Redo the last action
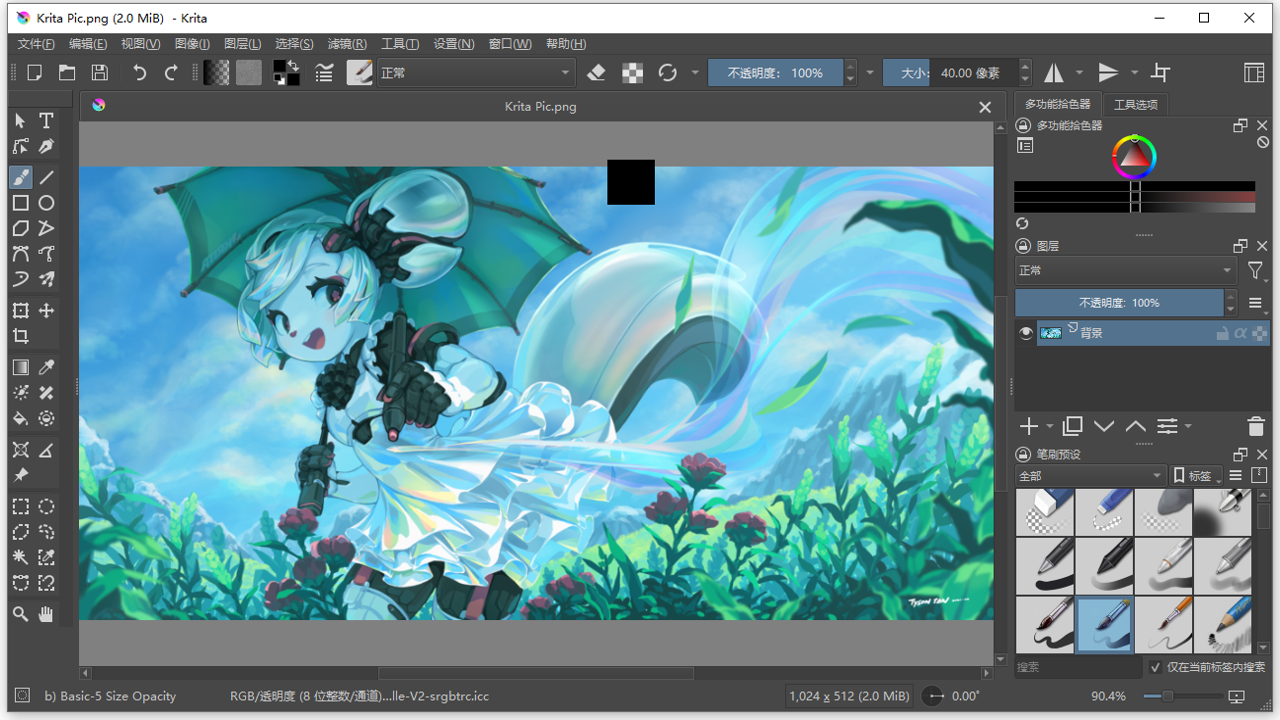Image resolution: width=1280 pixels, height=720 pixels. [x=171, y=73]
